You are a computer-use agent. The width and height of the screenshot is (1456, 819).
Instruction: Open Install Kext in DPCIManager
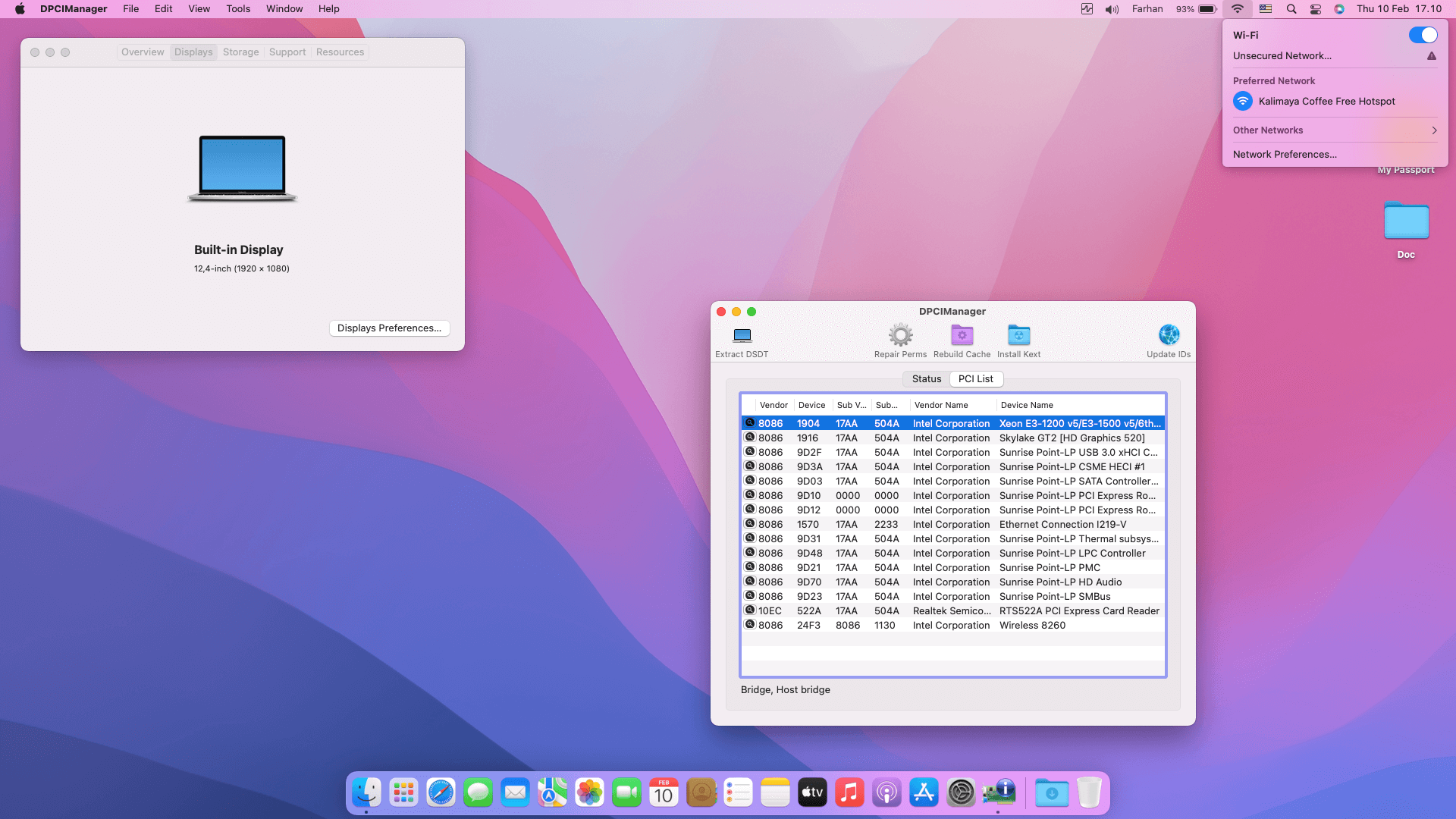coord(1018,335)
